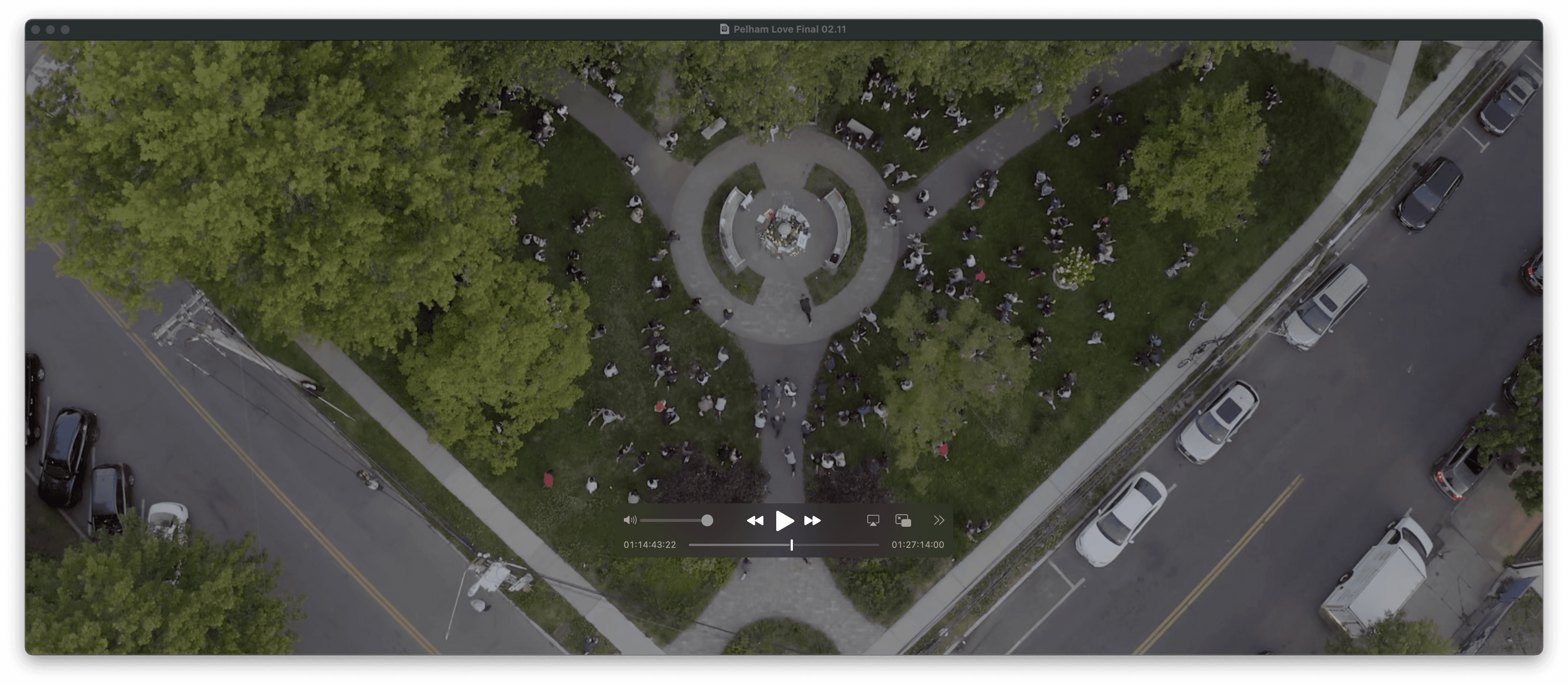Click the fast-forward double-arrow button
This screenshot has height=686, width=1568.
click(813, 520)
